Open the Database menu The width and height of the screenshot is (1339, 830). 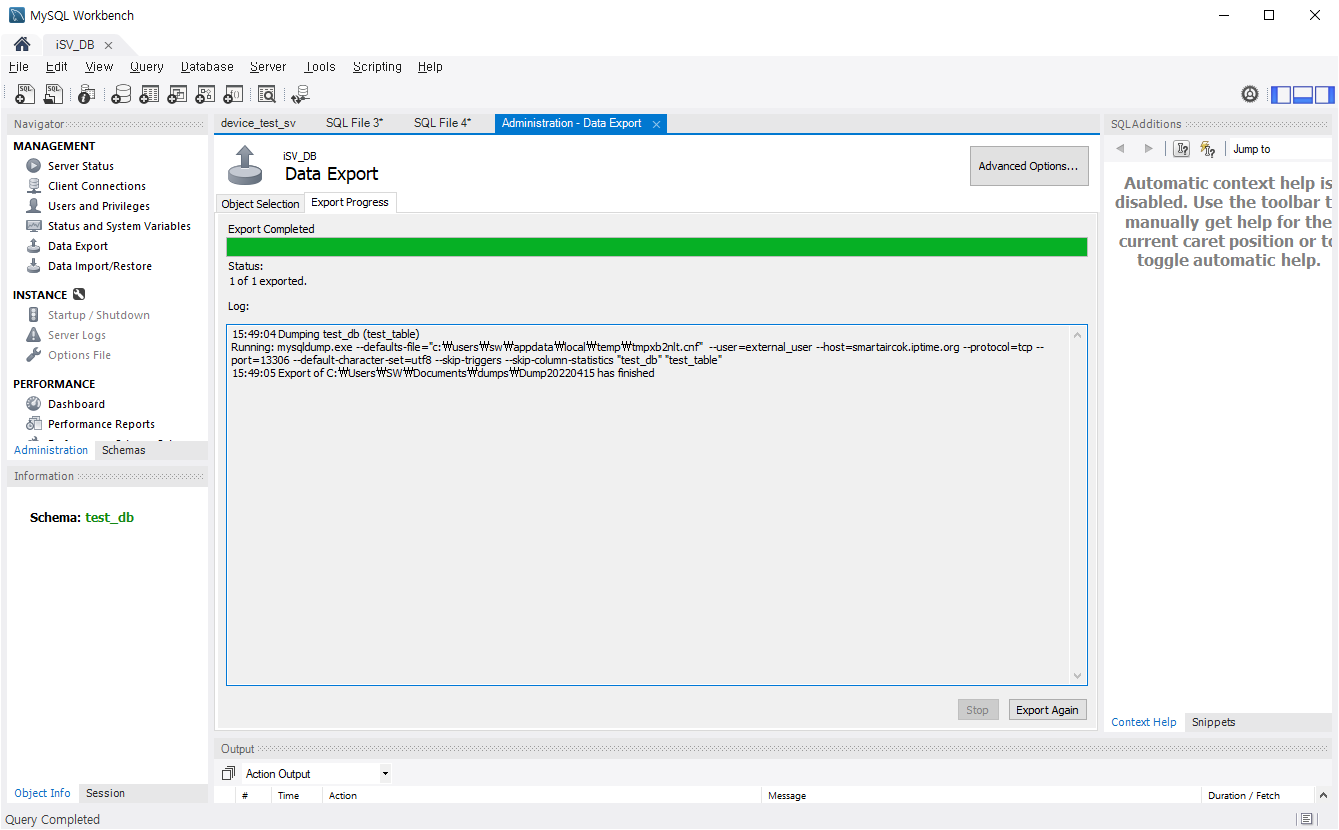tap(207, 67)
